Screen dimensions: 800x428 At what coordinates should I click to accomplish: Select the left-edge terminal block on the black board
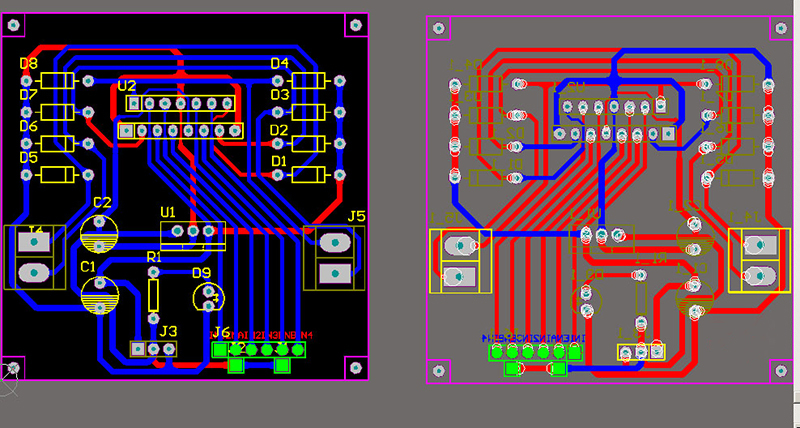(35, 257)
